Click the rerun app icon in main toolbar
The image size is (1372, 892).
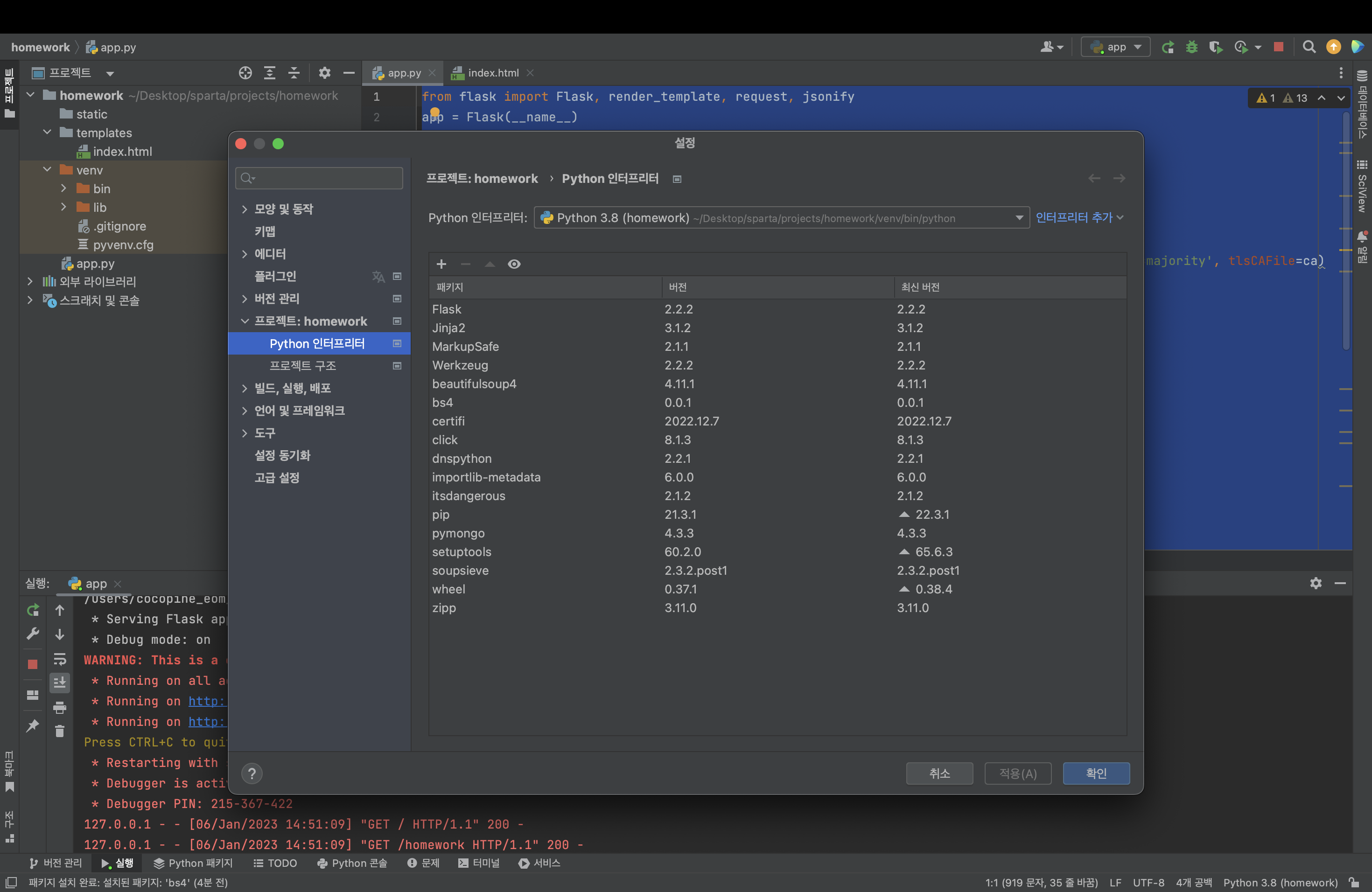[1168, 47]
